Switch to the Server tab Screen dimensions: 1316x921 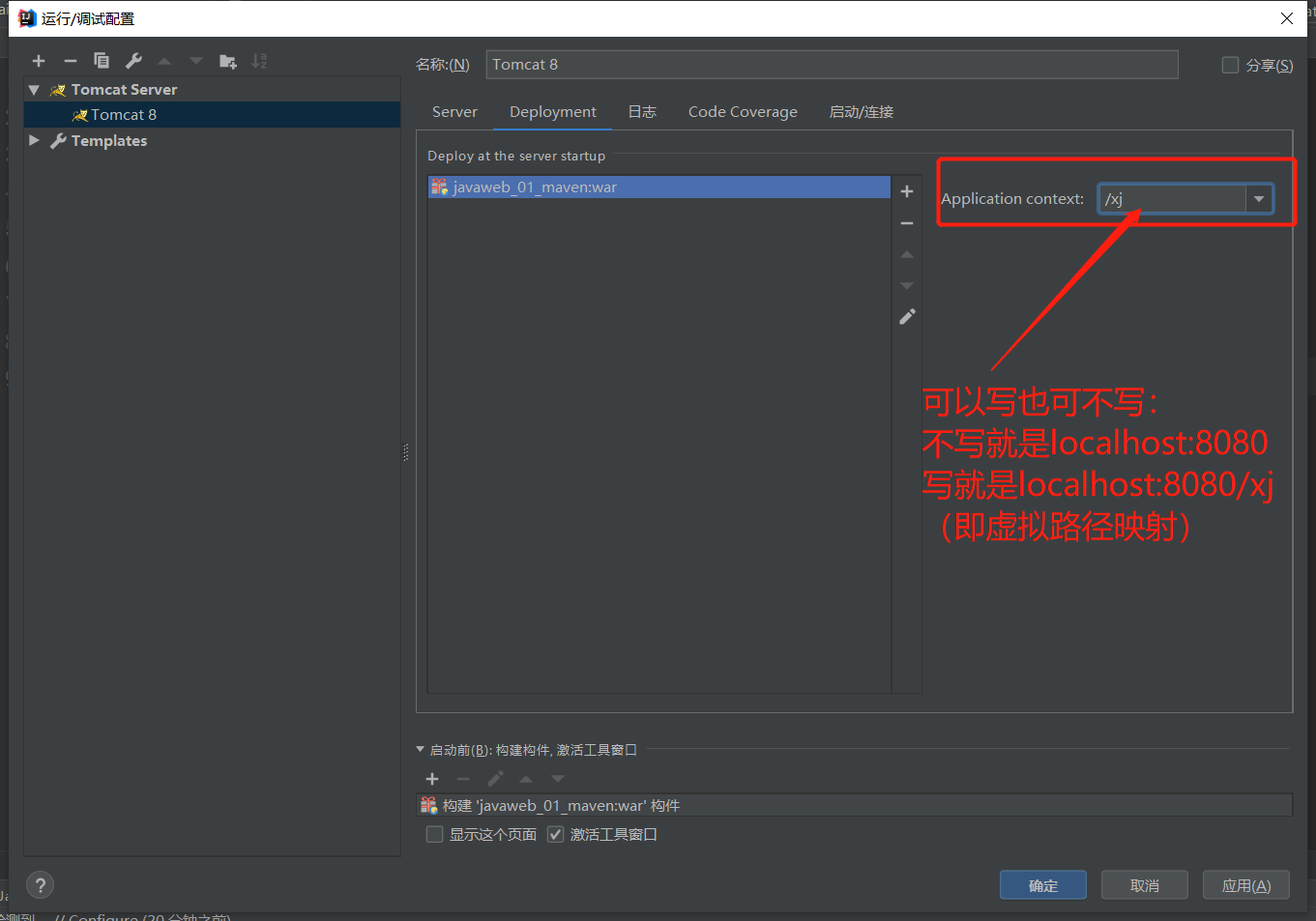pos(454,112)
